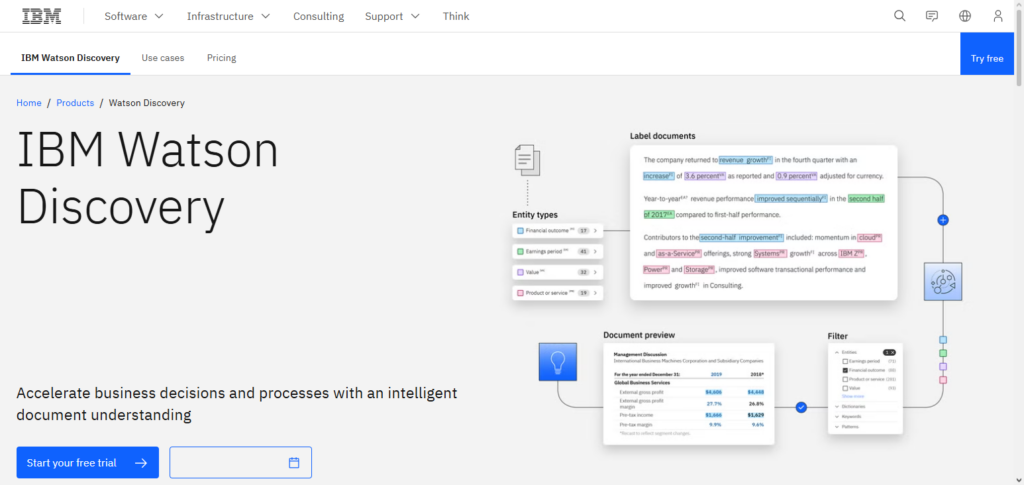1024x485 pixels.
Task: Click the blue square beside Financial outcome entity
Action: [520, 230]
